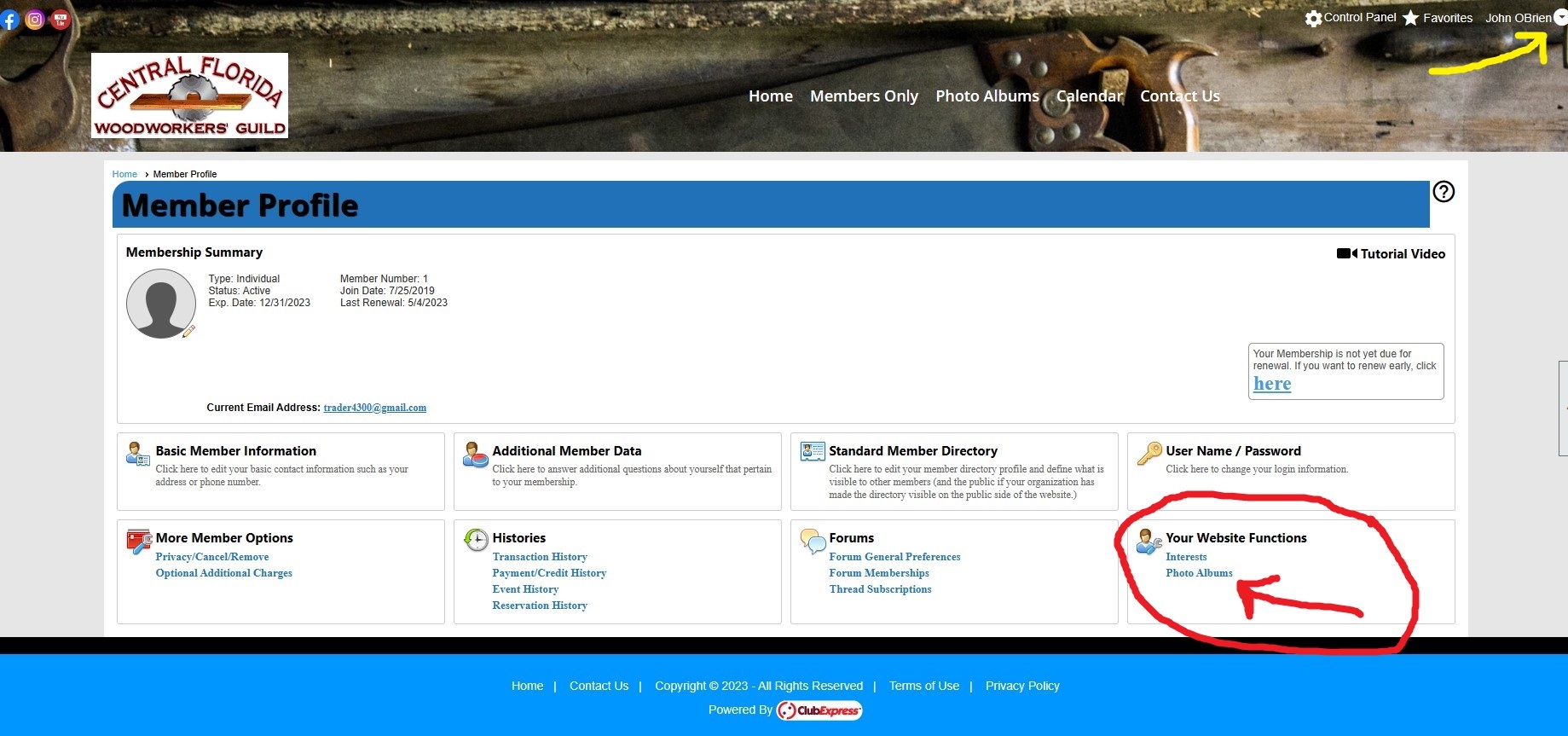Click the Central Florida Woodworkers' Guild logo
Viewport: 1568px width, 736px height.
click(x=189, y=96)
